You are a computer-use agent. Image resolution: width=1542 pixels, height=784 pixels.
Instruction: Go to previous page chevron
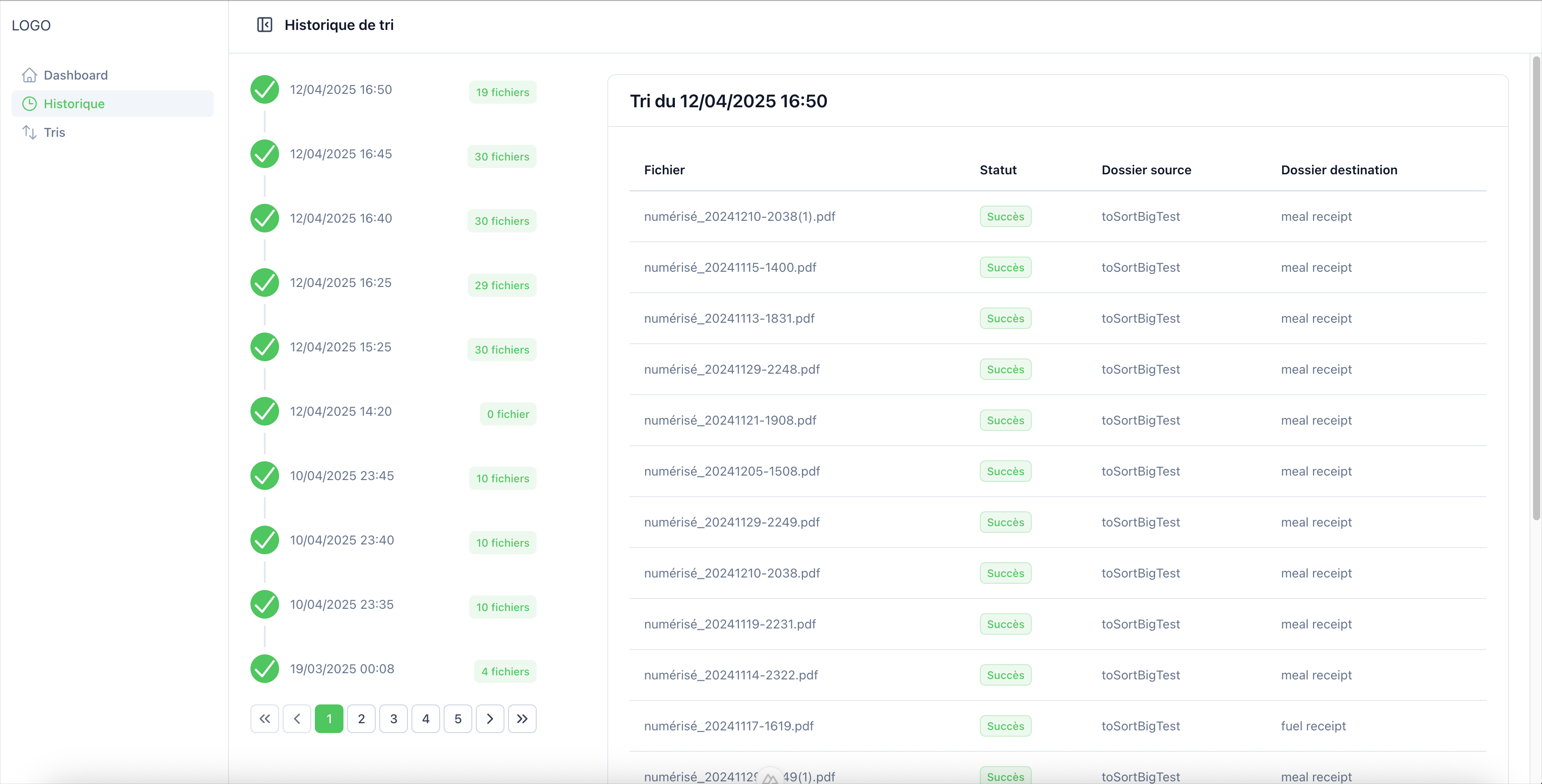(x=297, y=719)
